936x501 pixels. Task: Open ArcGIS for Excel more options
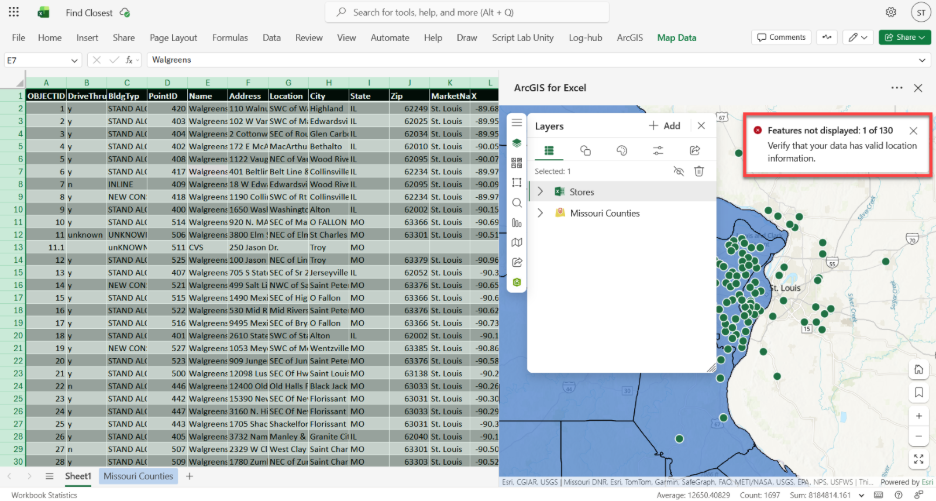897,88
